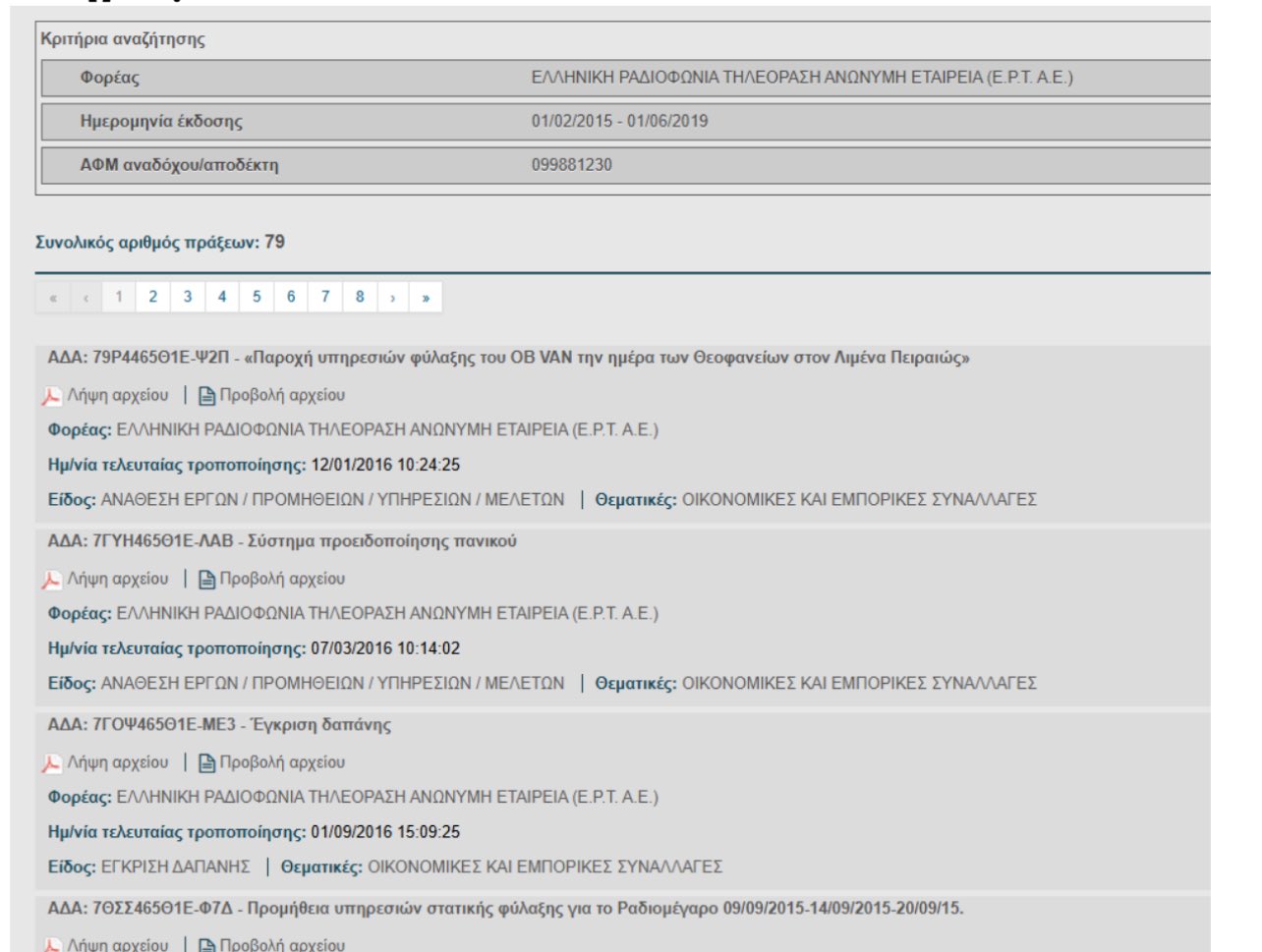Go to results page 2

click(153, 297)
